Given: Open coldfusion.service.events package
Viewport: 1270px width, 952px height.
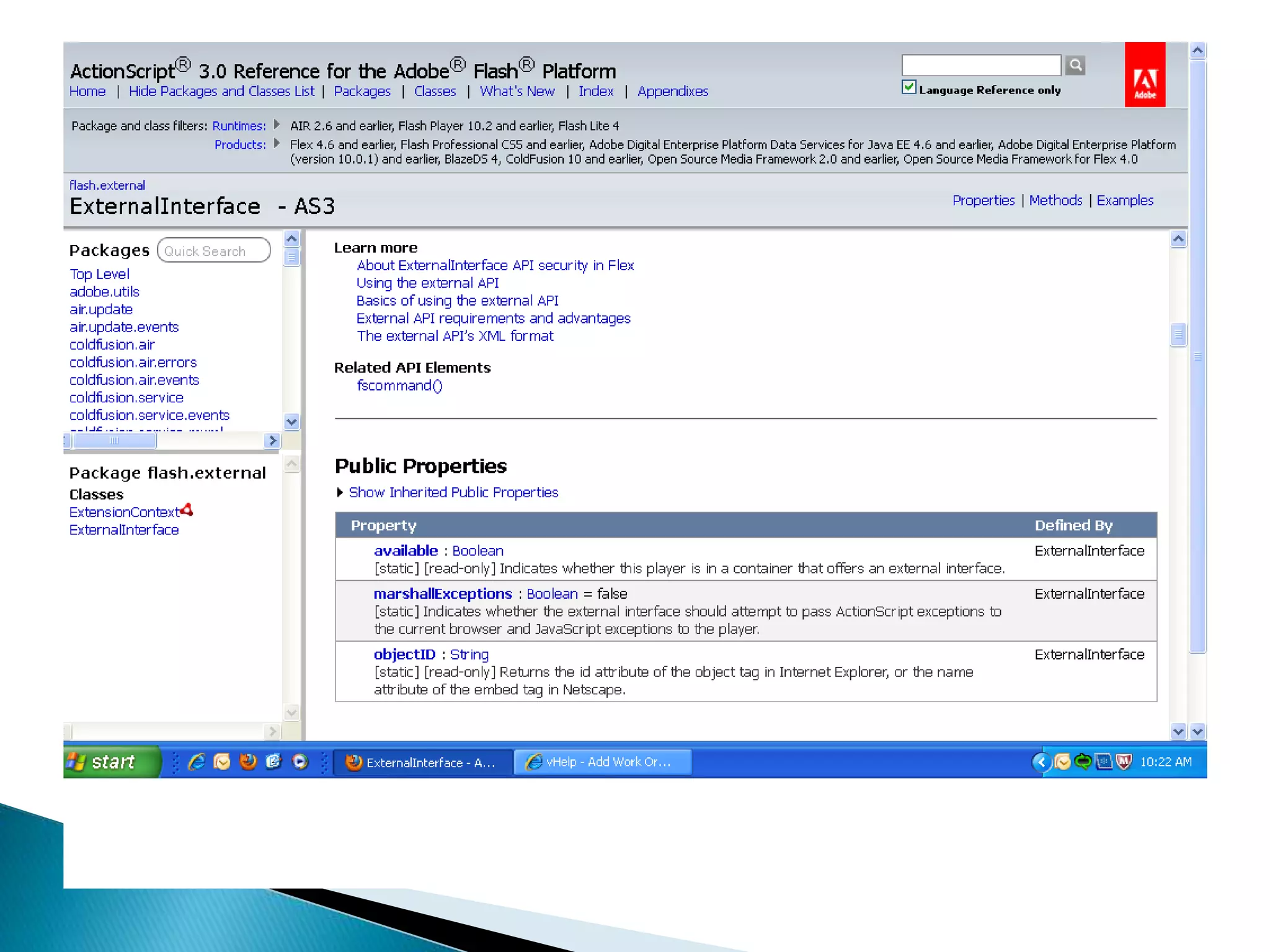Looking at the screenshot, I should click(149, 415).
